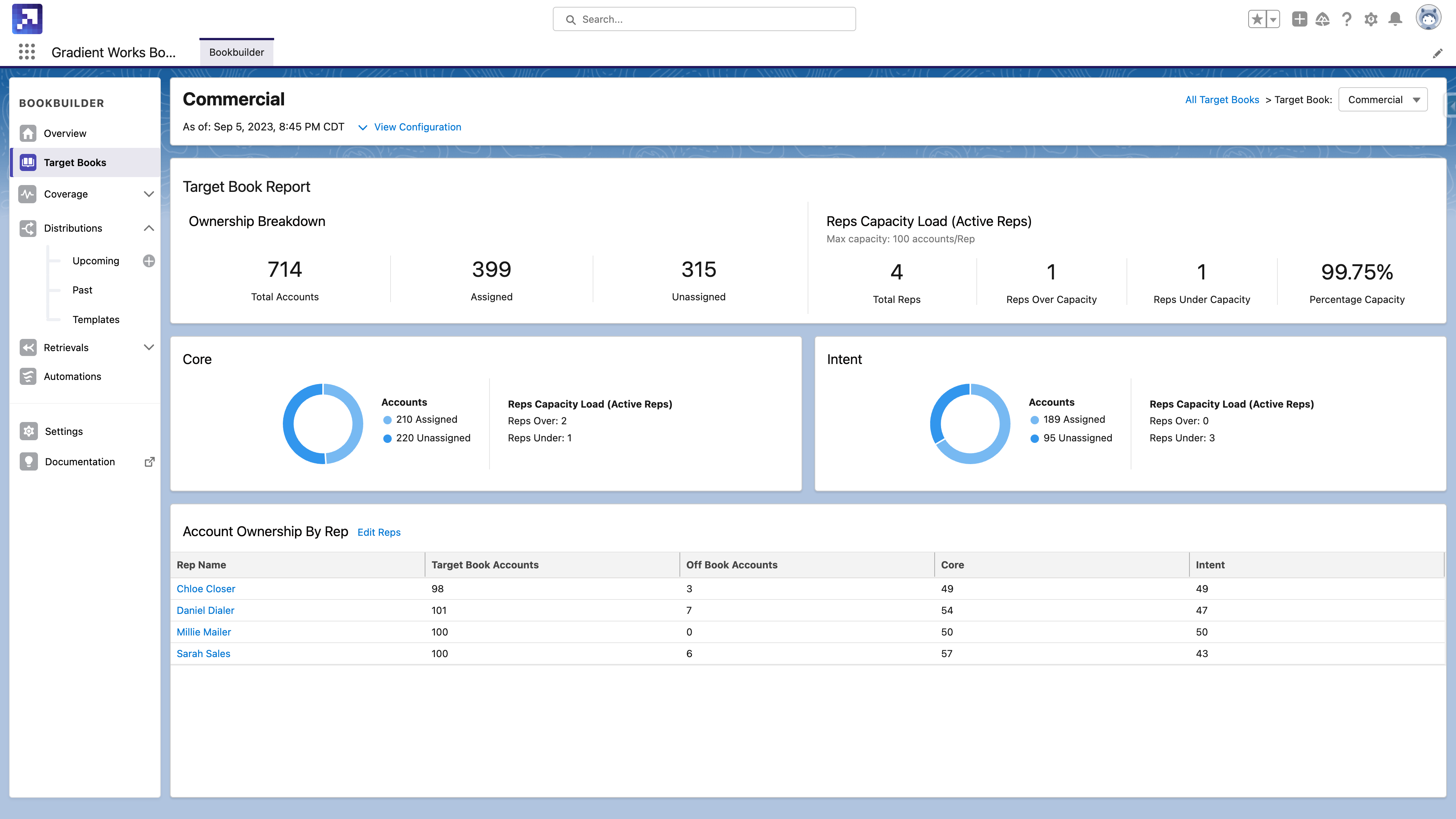Click the Overview home icon
Image resolution: width=1456 pixels, height=819 pixels.
[x=28, y=133]
